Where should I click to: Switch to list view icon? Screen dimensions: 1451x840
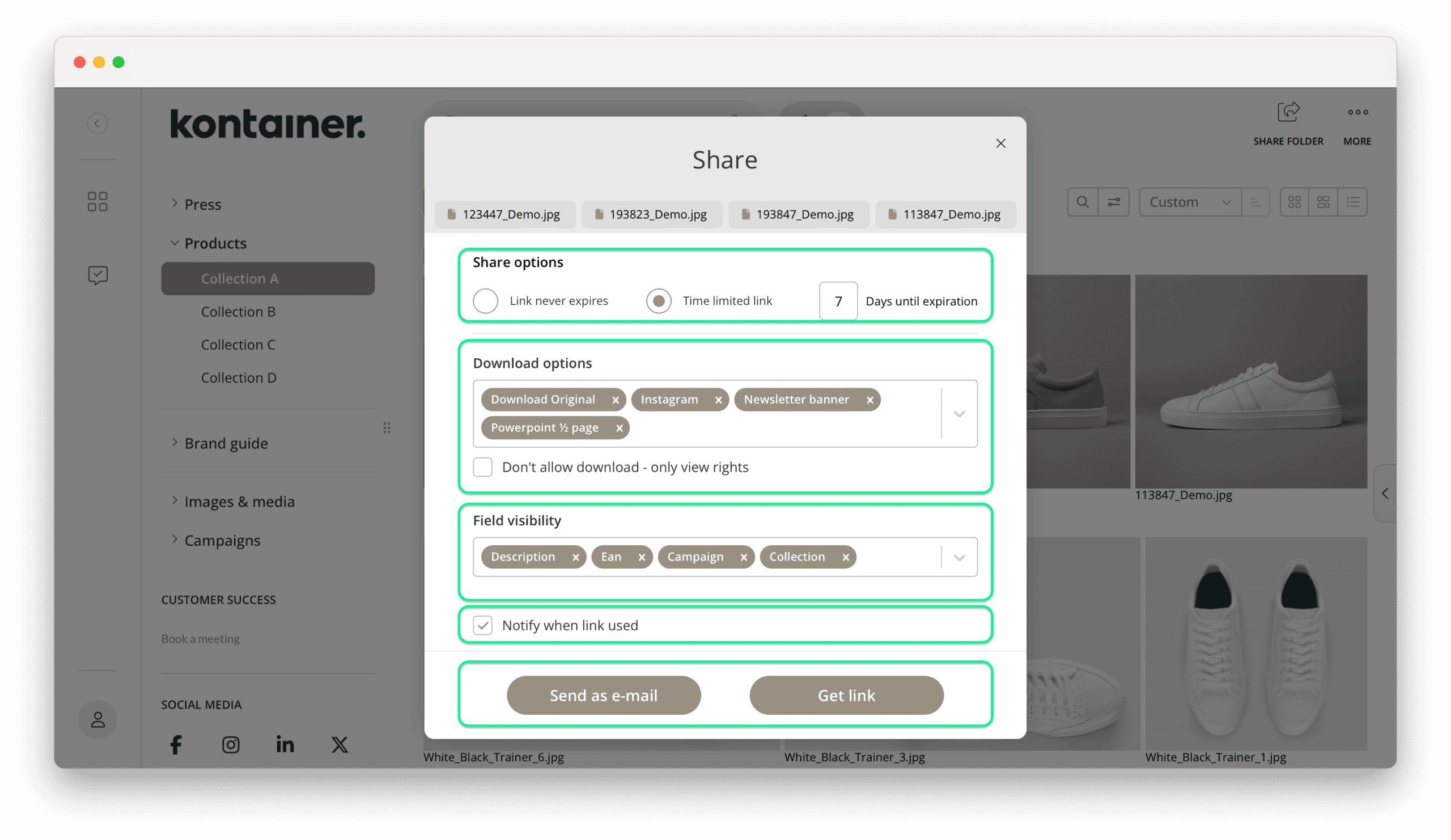click(x=1352, y=202)
